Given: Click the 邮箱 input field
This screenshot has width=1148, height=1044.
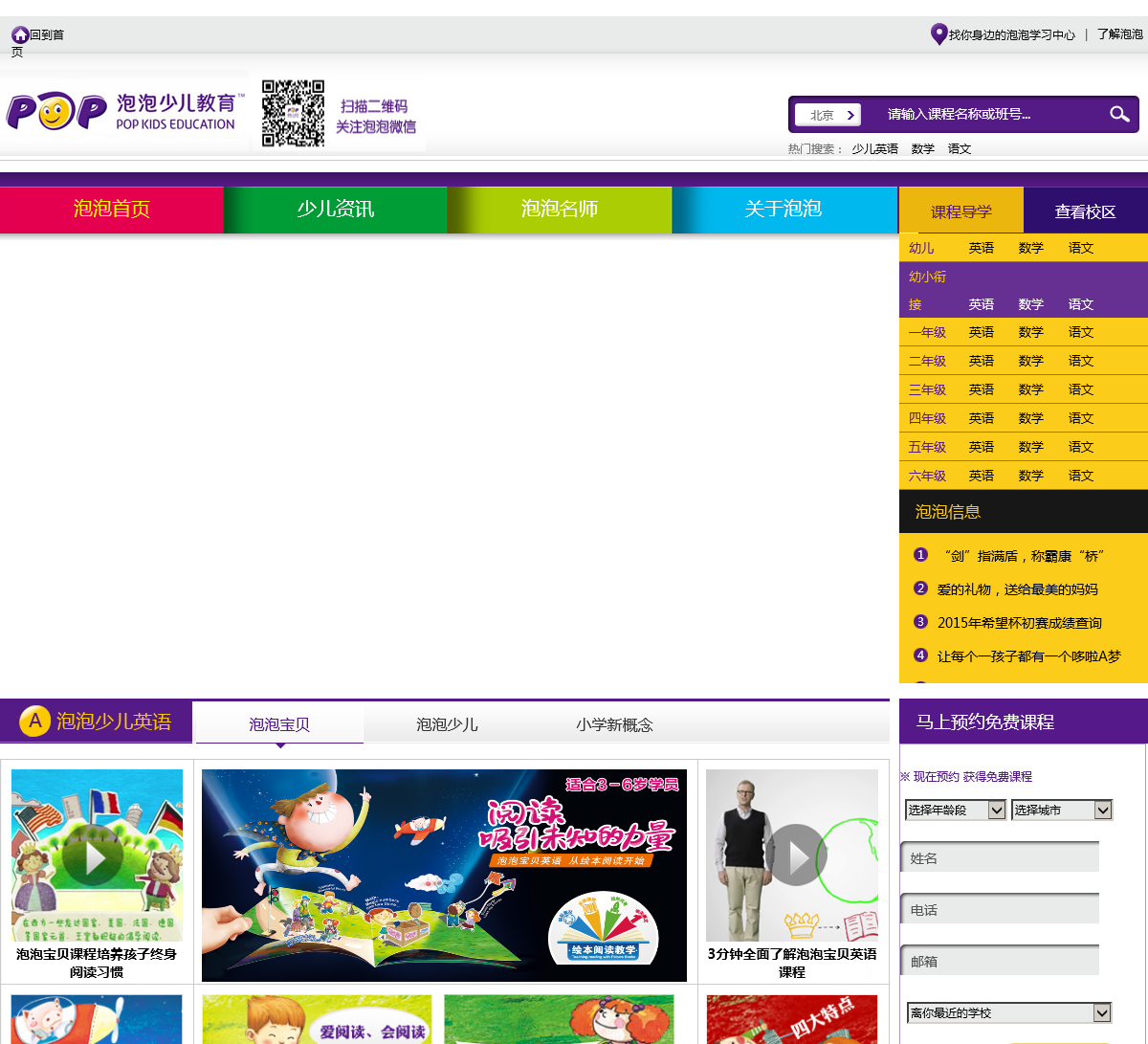Looking at the screenshot, I should (1000, 962).
